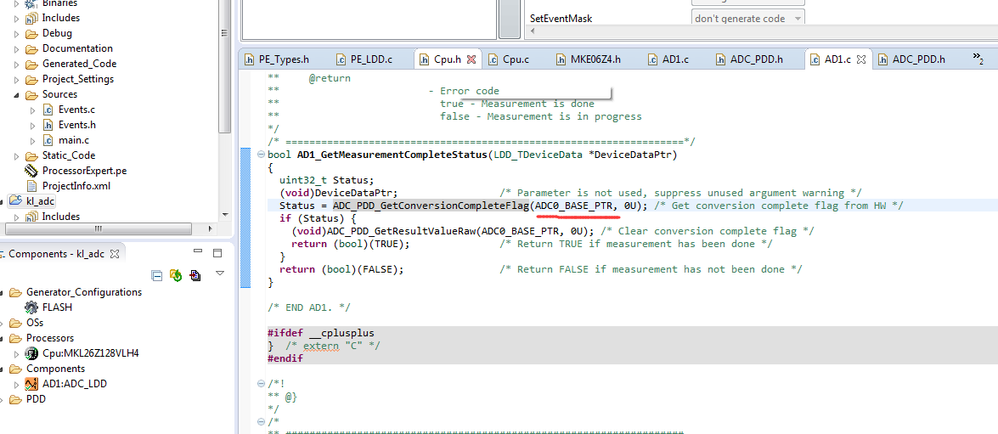998x434 pixels.
Task: Close the active AD1.c editor tab
Action: 861,59
